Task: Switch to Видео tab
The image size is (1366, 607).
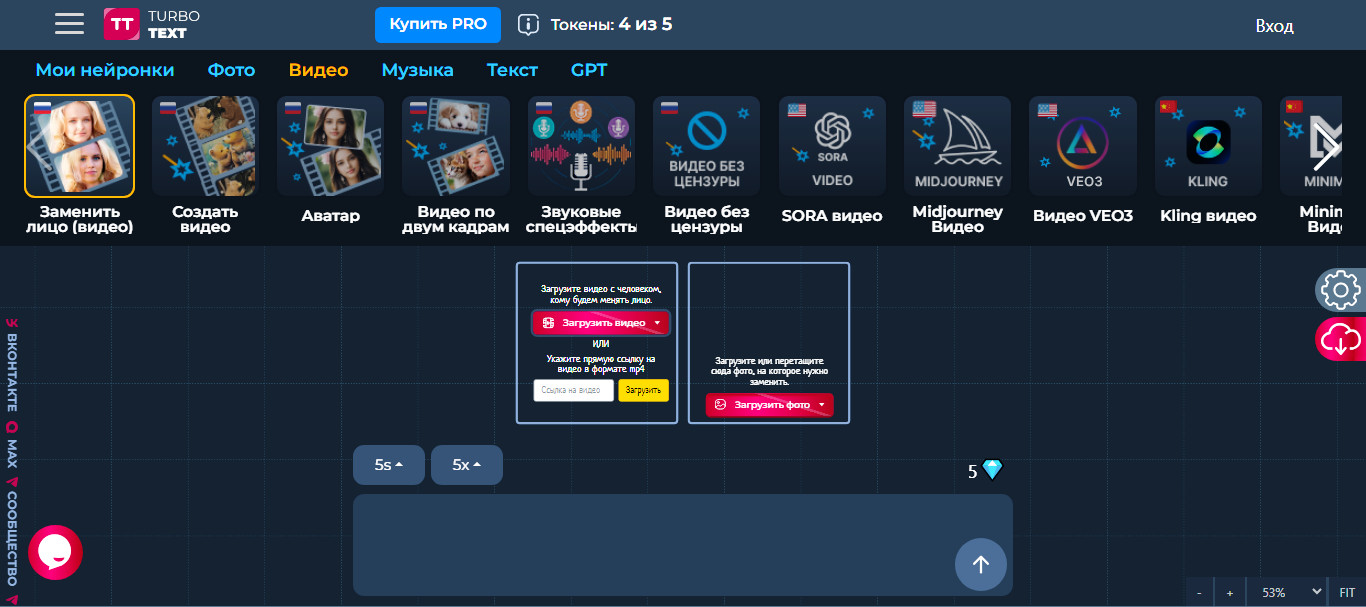Action: (x=318, y=70)
